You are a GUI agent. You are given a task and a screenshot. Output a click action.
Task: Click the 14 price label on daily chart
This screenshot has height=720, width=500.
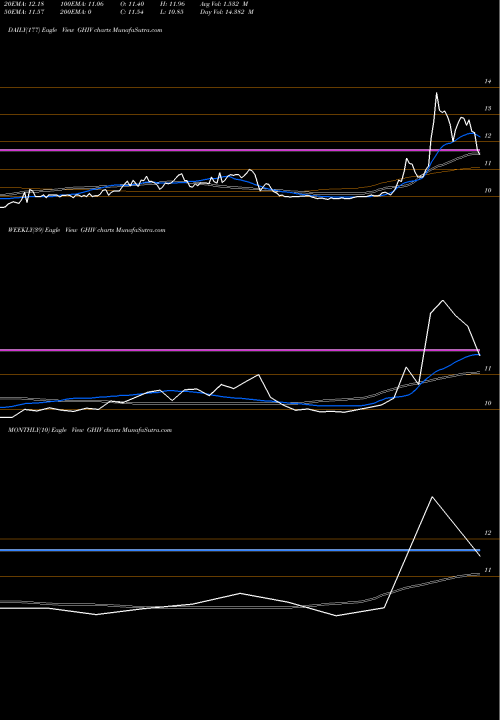pyautogui.click(x=488, y=81)
